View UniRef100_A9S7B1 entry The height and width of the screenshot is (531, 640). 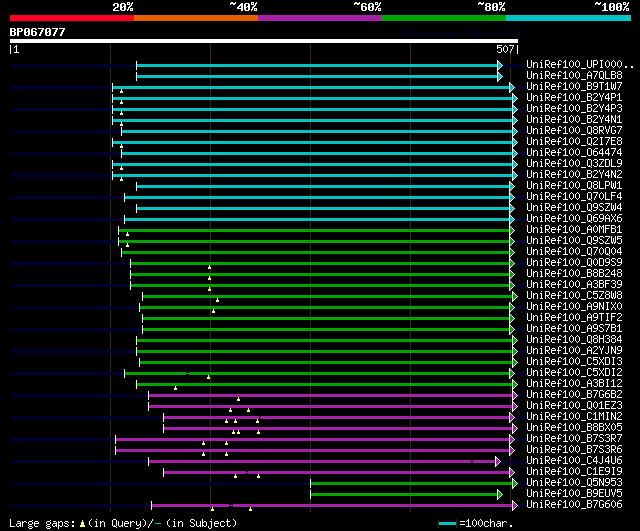574,329
